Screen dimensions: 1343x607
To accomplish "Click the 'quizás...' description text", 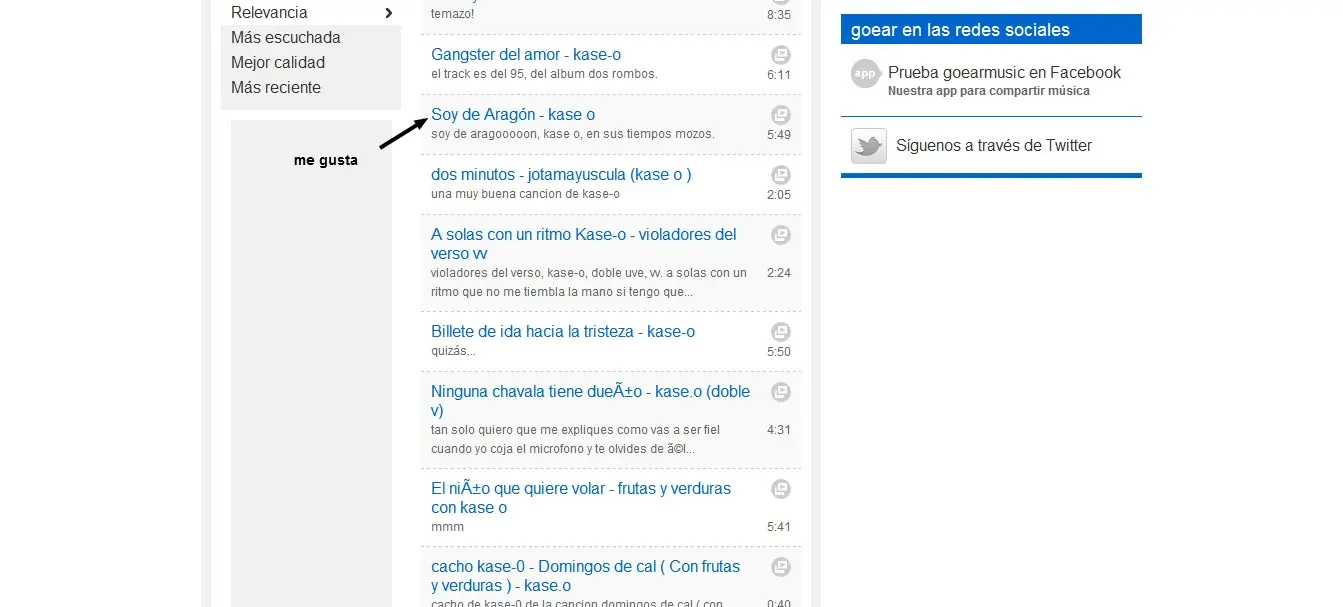I will point(453,352).
